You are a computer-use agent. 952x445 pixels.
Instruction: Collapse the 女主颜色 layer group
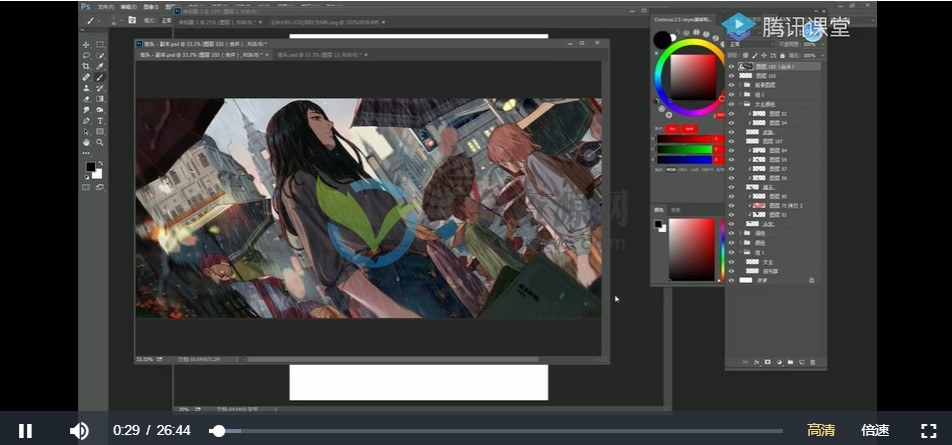pyautogui.click(x=740, y=104)
